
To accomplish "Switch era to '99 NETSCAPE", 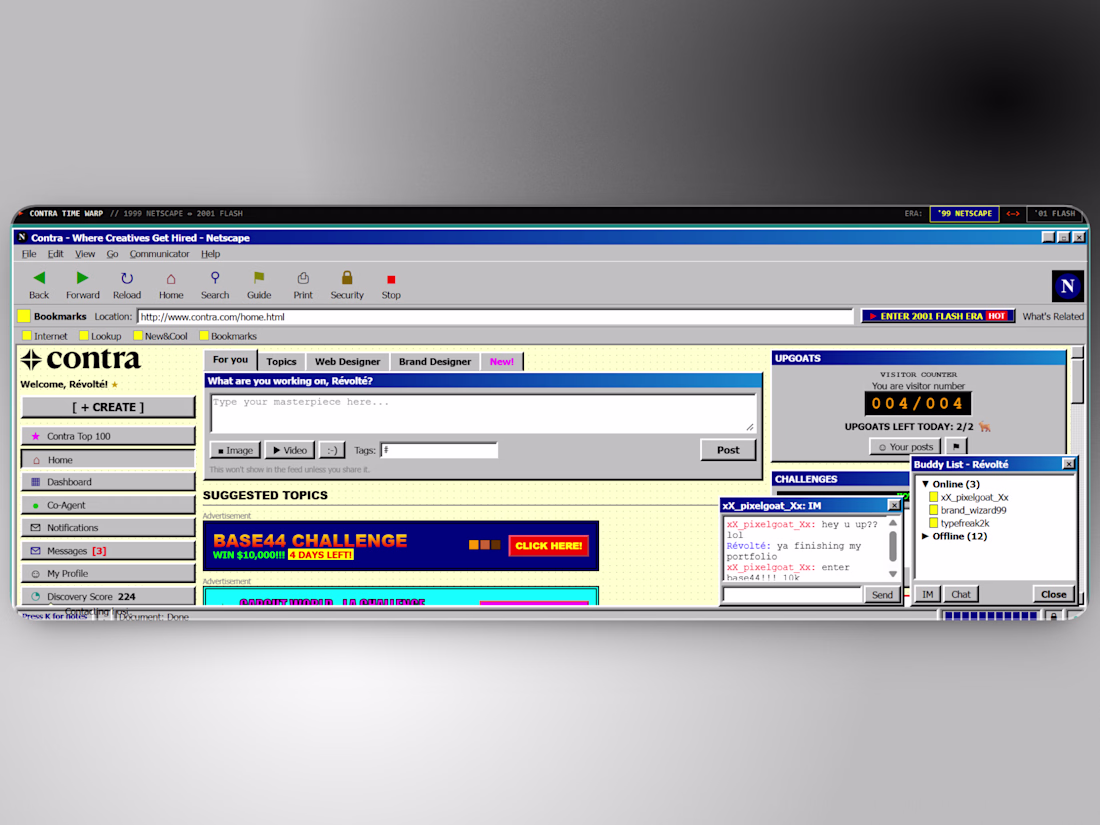I will click(x=965, y=213).
